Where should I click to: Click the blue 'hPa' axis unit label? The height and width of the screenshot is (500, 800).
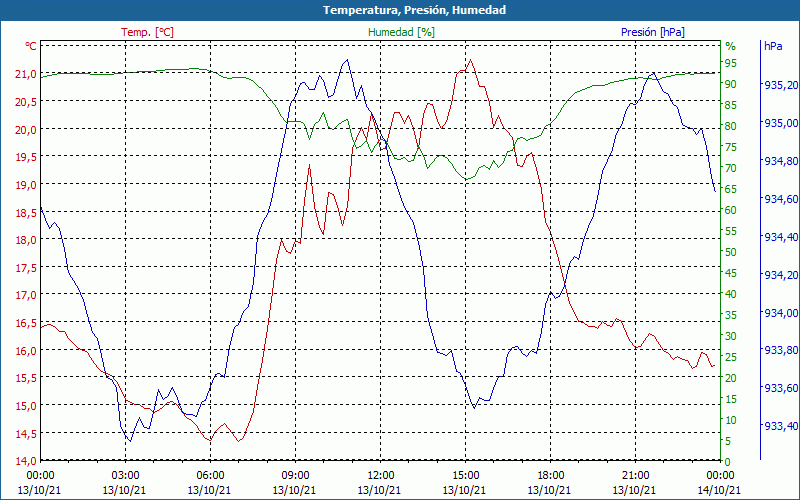click(x=773, y=46)
